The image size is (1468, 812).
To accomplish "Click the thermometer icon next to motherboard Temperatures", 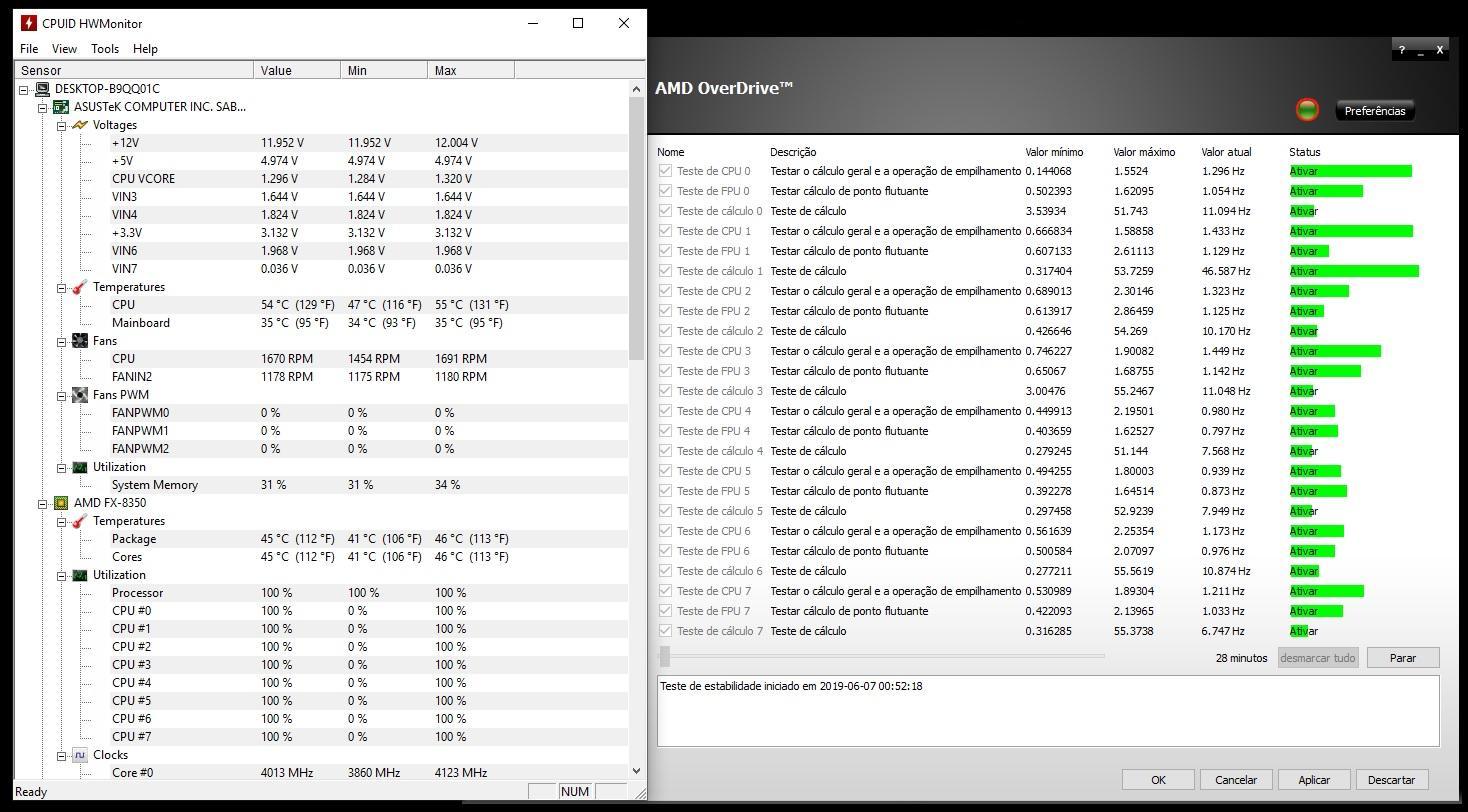I will pyautogui.click(x=80, y=287).
